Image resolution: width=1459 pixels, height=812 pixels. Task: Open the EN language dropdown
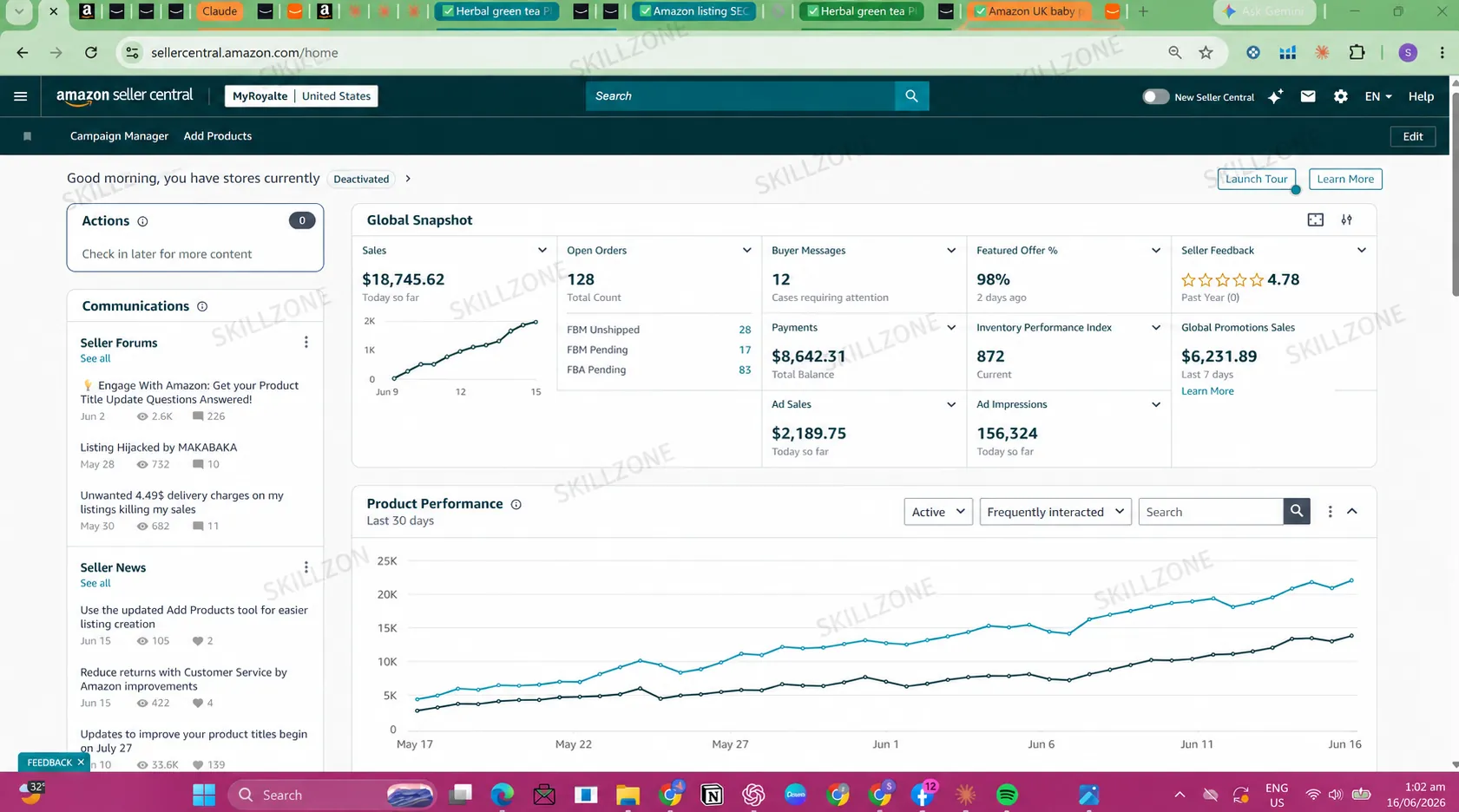(1378, 96)
